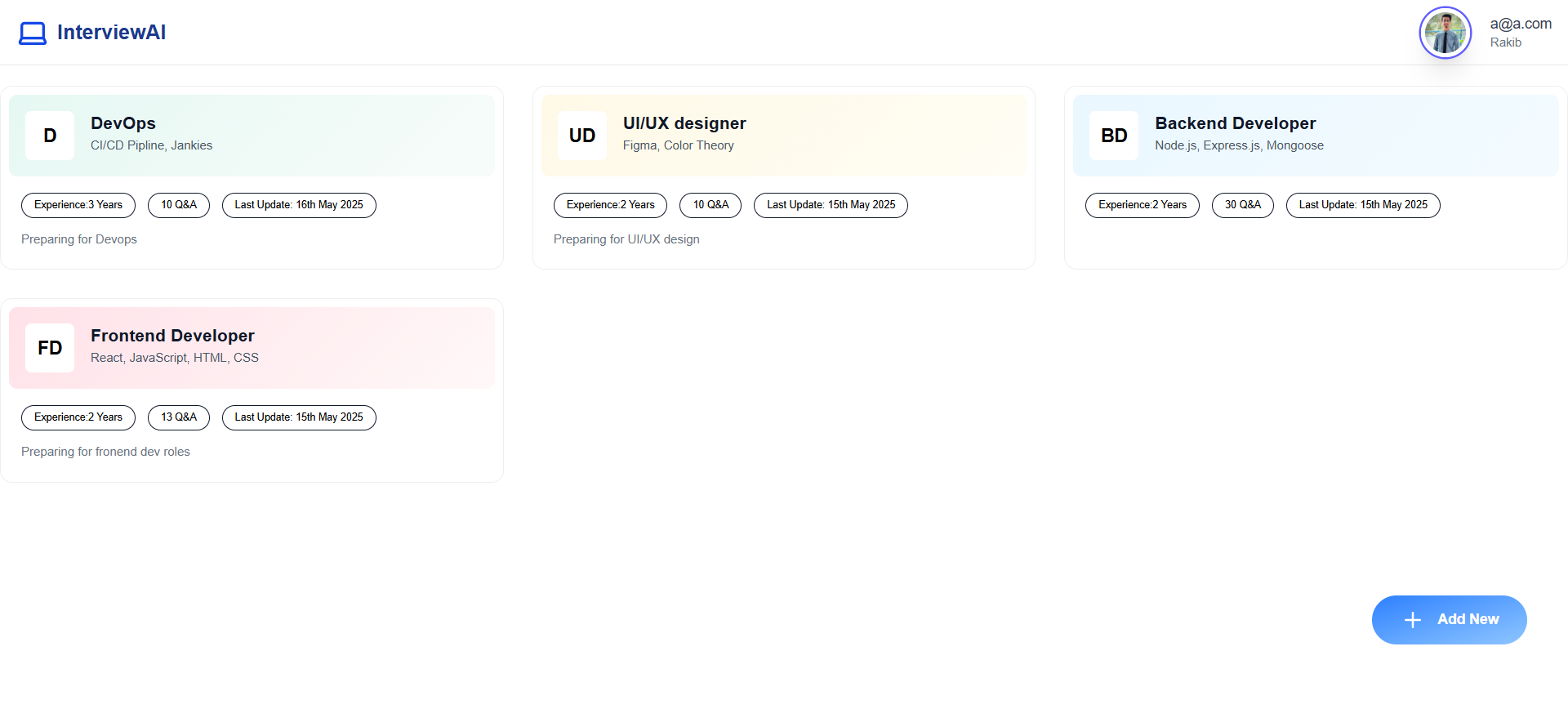1568x709 pixels.
Task: Open the Backend Developer session title
Action: (1235, 123)
